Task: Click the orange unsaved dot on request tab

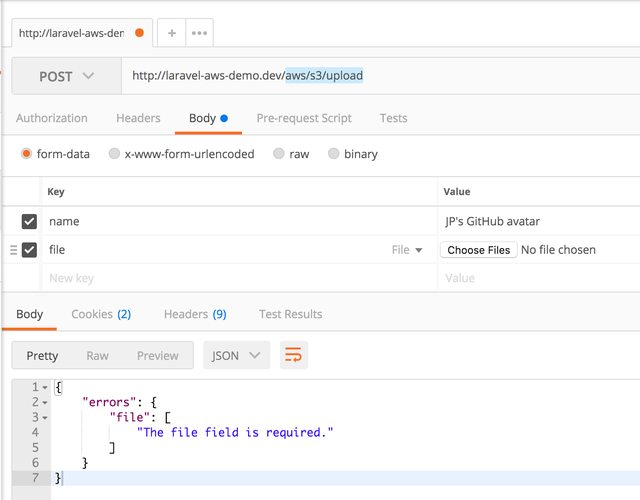Action: (139, 33)
